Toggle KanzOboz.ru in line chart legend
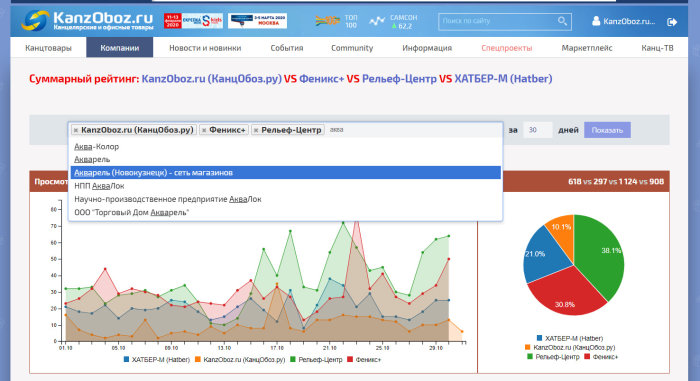700x381 pixels. [240, 360]
